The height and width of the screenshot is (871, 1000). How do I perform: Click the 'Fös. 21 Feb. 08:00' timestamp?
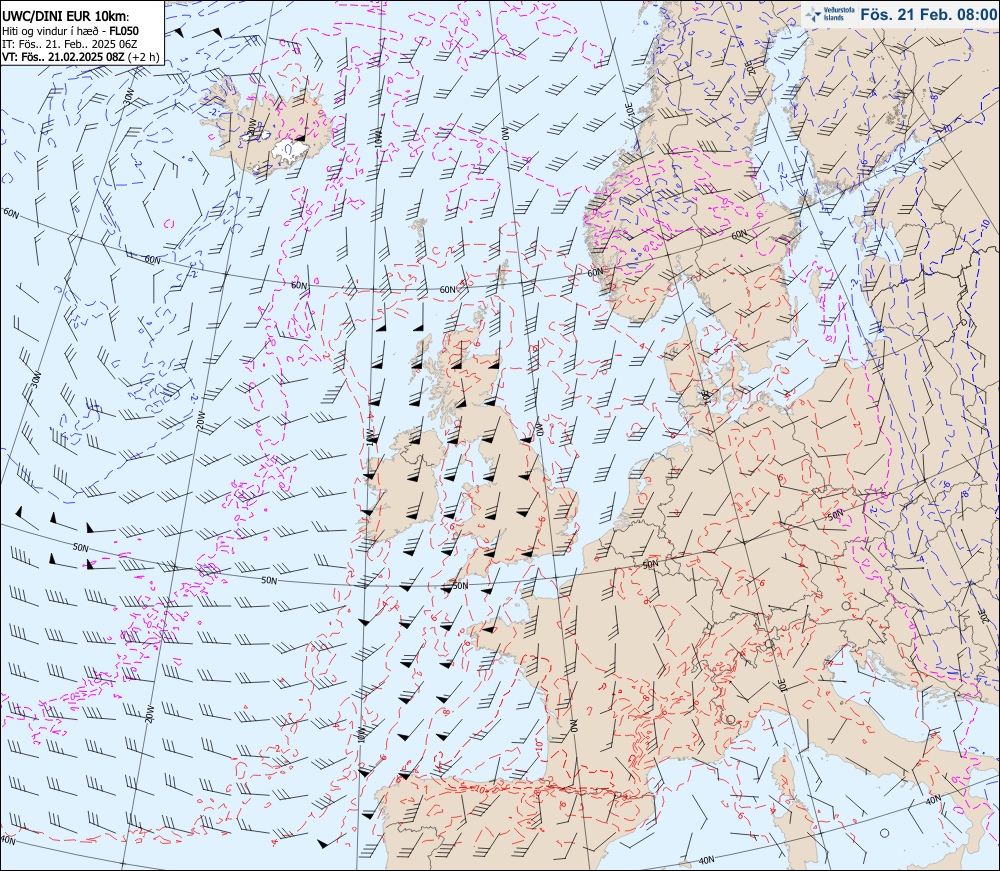(928, 14)
